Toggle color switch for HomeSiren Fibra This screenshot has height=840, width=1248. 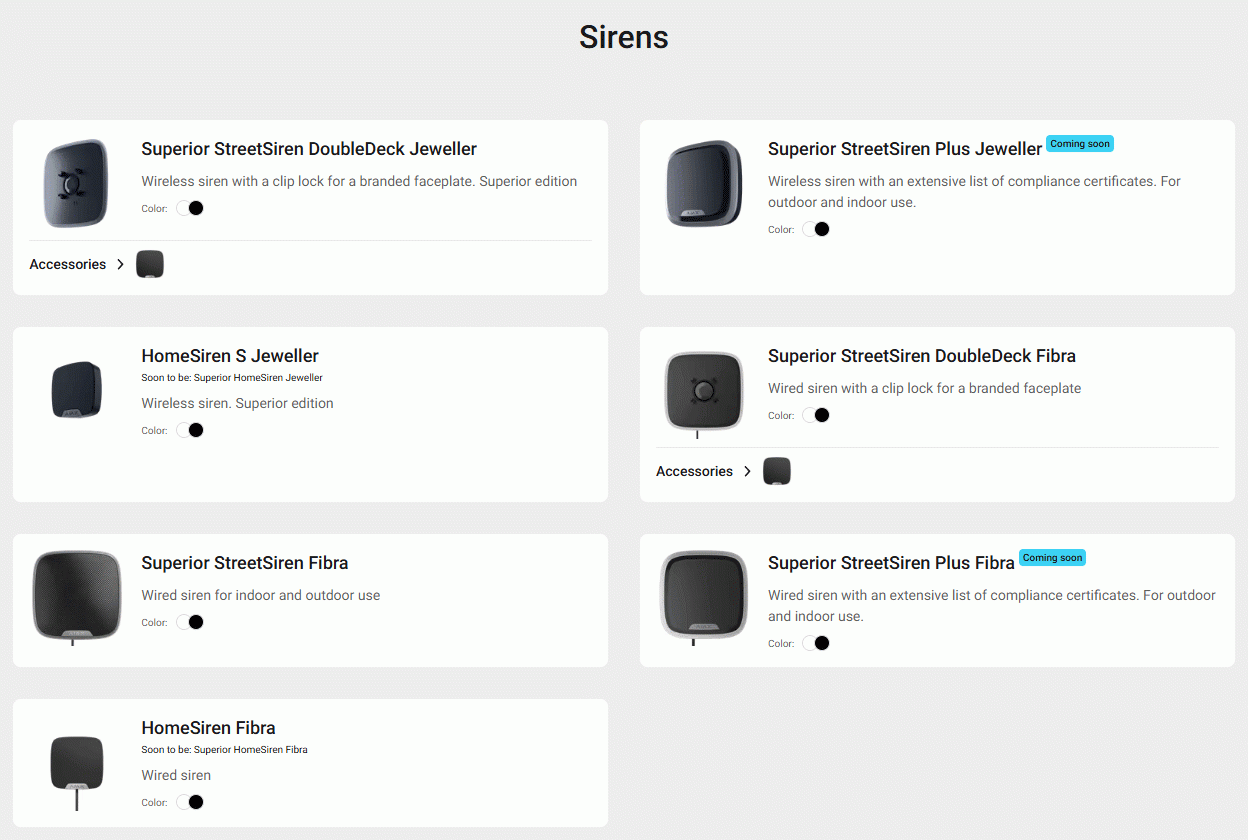pos(190,802)
